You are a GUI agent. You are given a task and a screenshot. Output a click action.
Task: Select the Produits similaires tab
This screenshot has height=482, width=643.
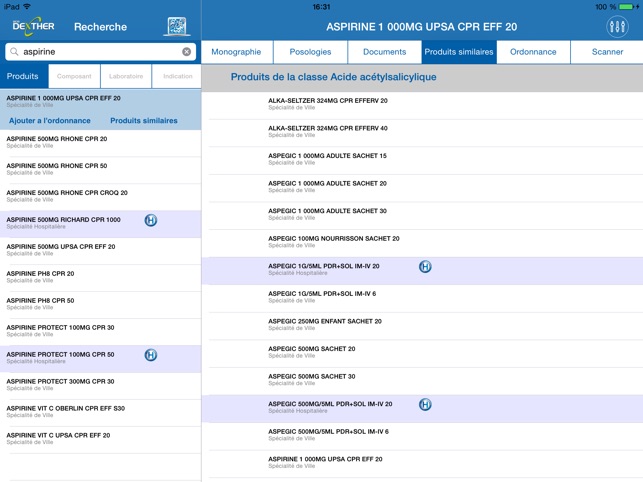459,52
